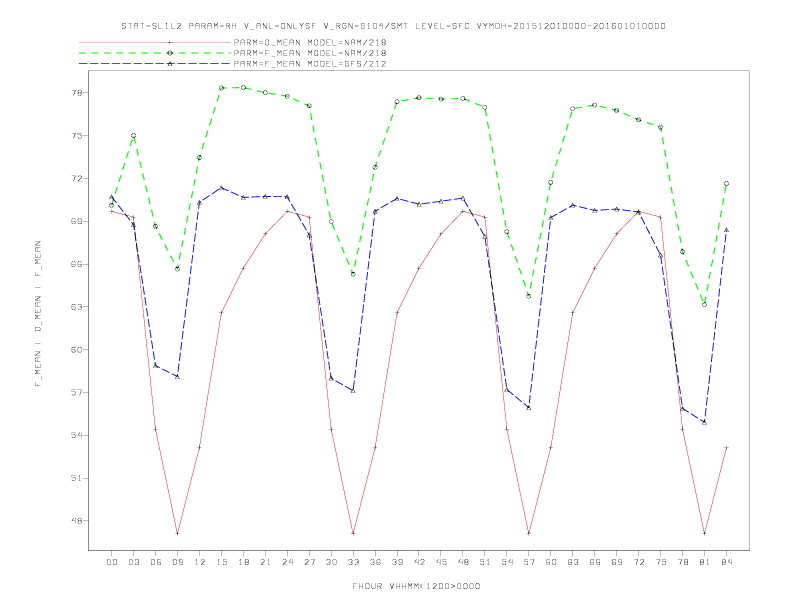Click green circle marker at hour 84
This screenshot has height=612, width=792.
[x=726, y=184]
